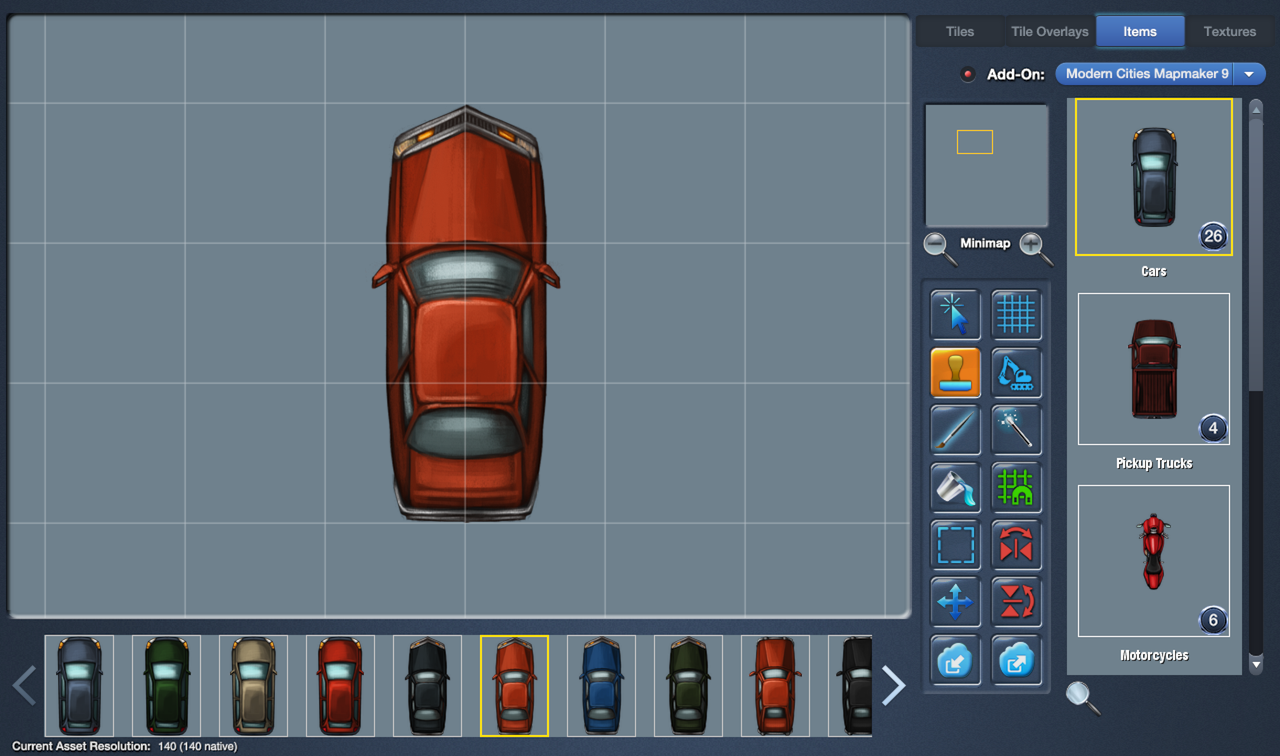Select the green grid archway tool
The width and height of the screenshot is (1280, 756).
tap(1016, 487)
